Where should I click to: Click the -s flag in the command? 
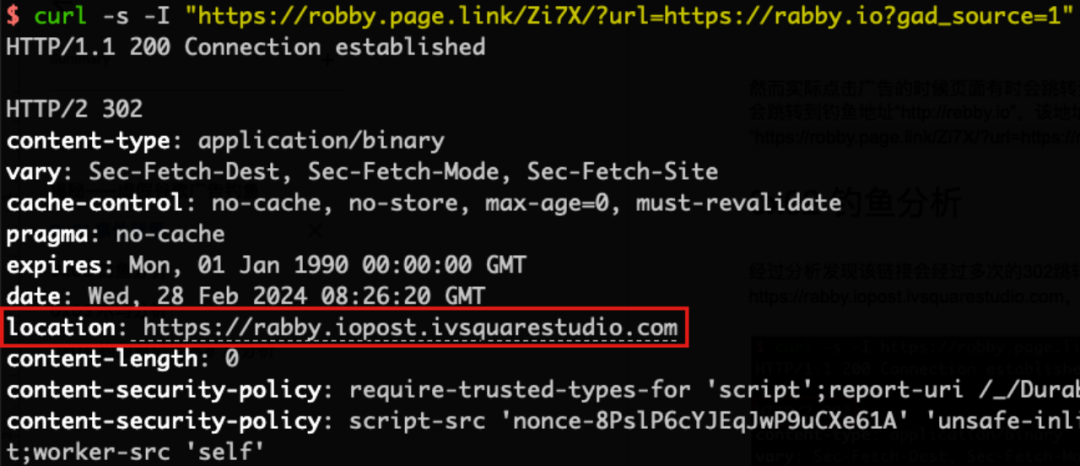pos(115,16)
